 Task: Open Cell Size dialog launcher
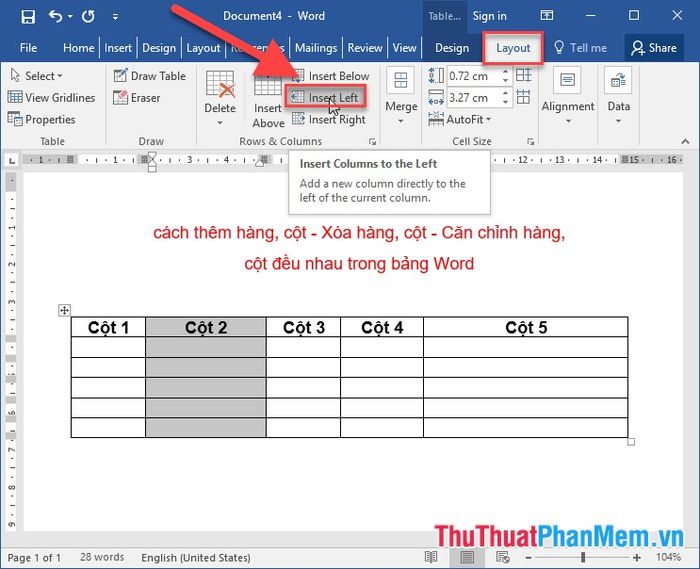coord(530,141)
